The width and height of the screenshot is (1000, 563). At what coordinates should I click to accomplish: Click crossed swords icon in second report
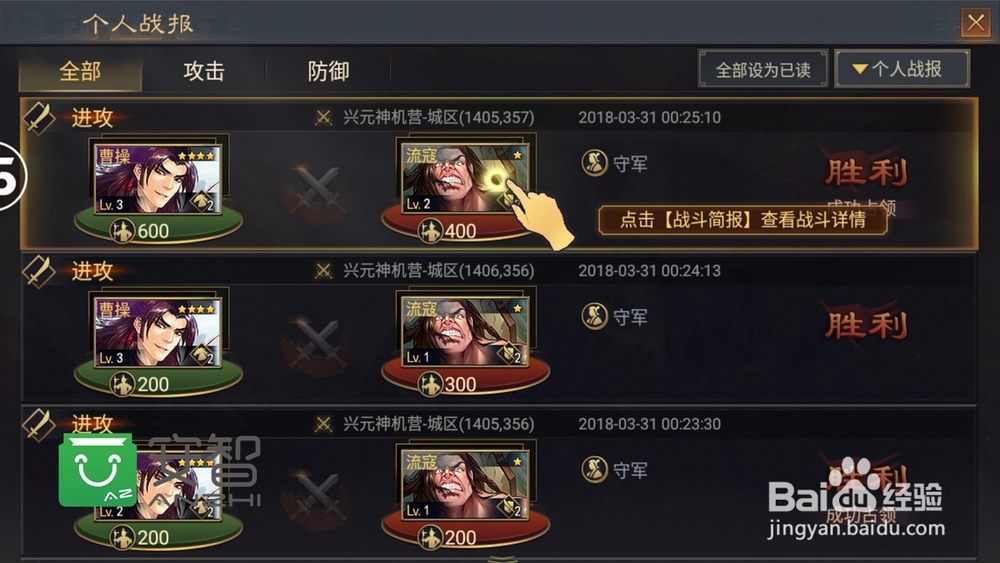tap(318, 344)
